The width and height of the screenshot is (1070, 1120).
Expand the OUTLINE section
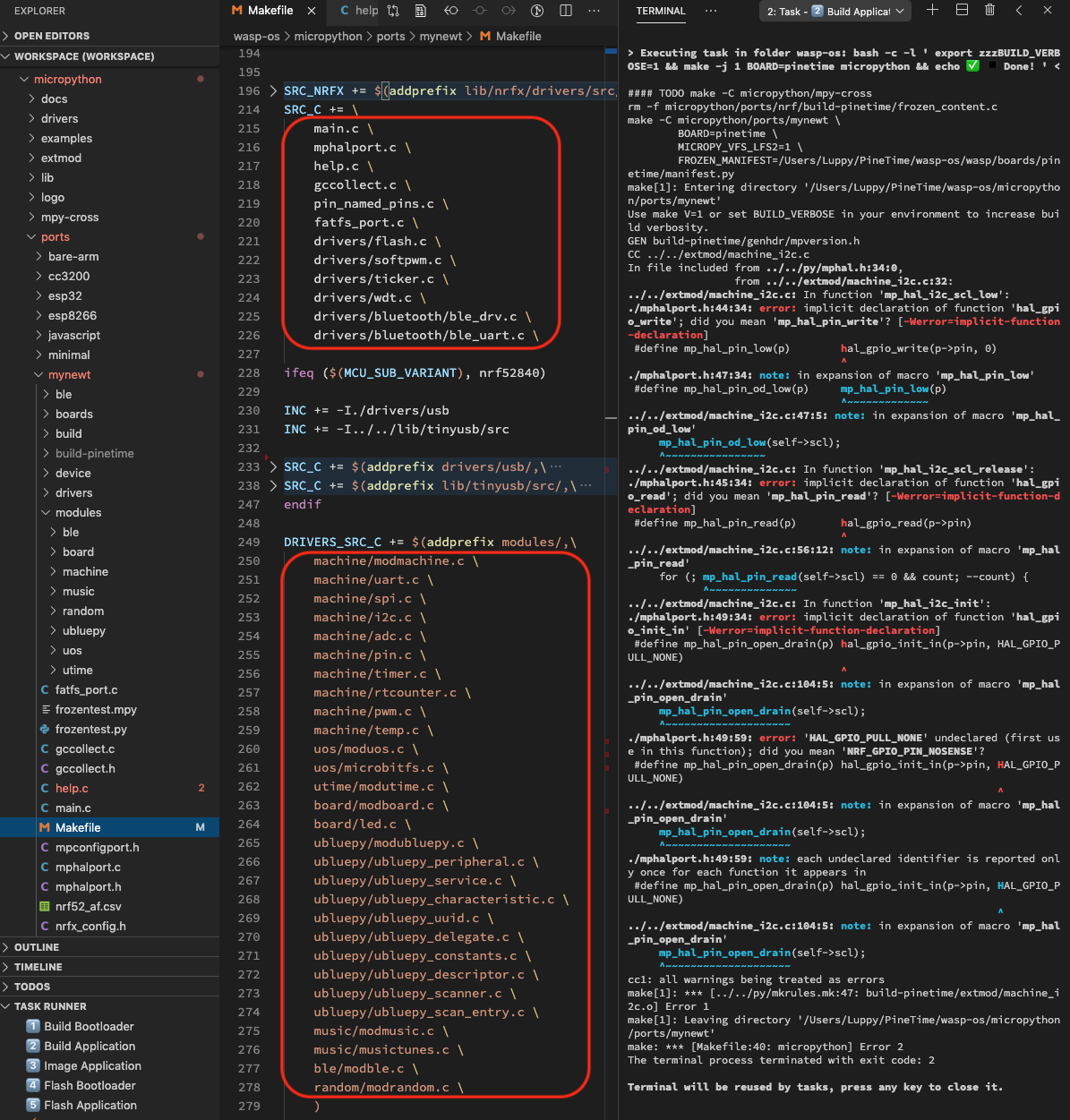tap(37, 946)
